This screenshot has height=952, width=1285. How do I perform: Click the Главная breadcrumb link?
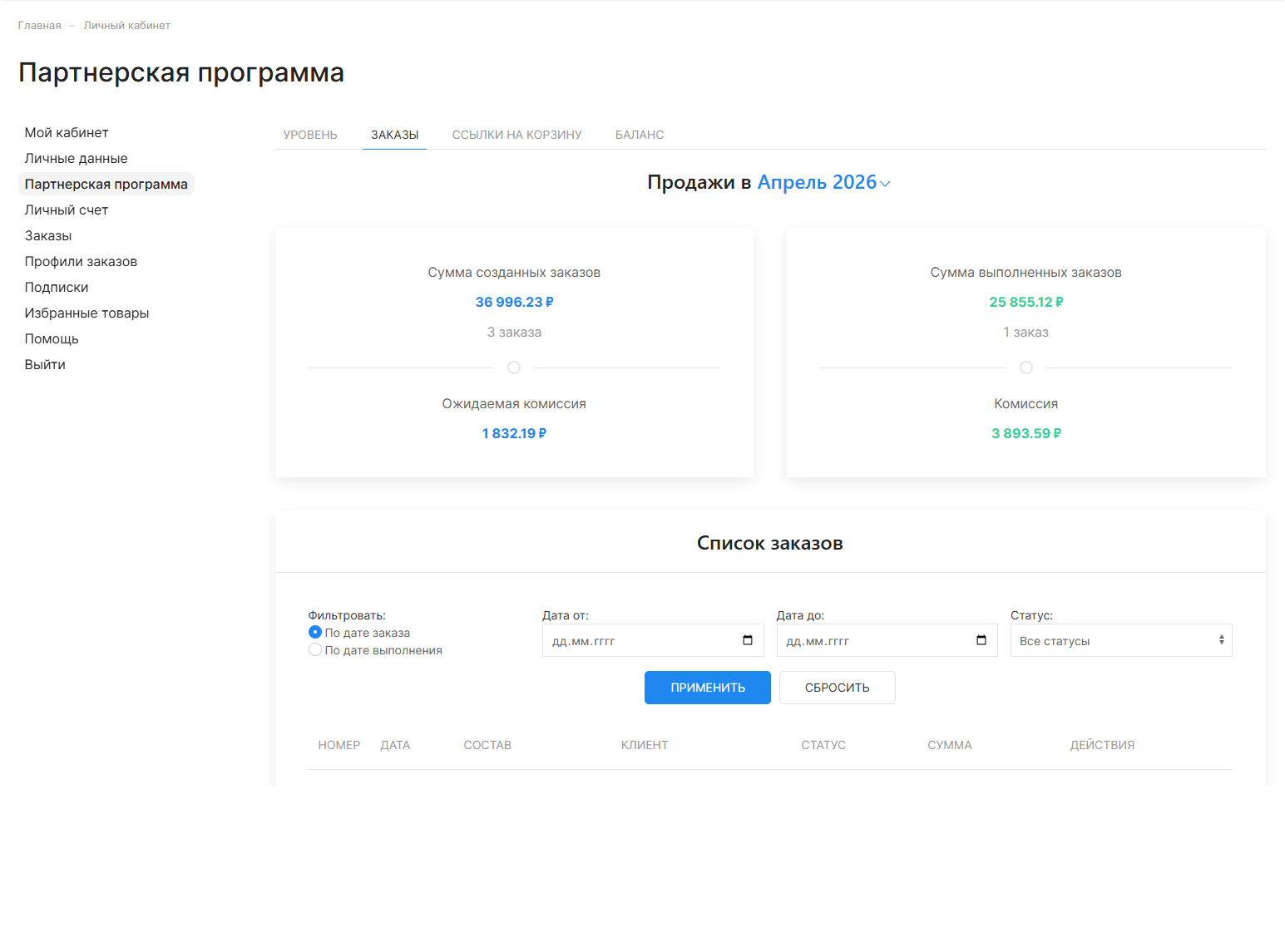click(40, 26)
